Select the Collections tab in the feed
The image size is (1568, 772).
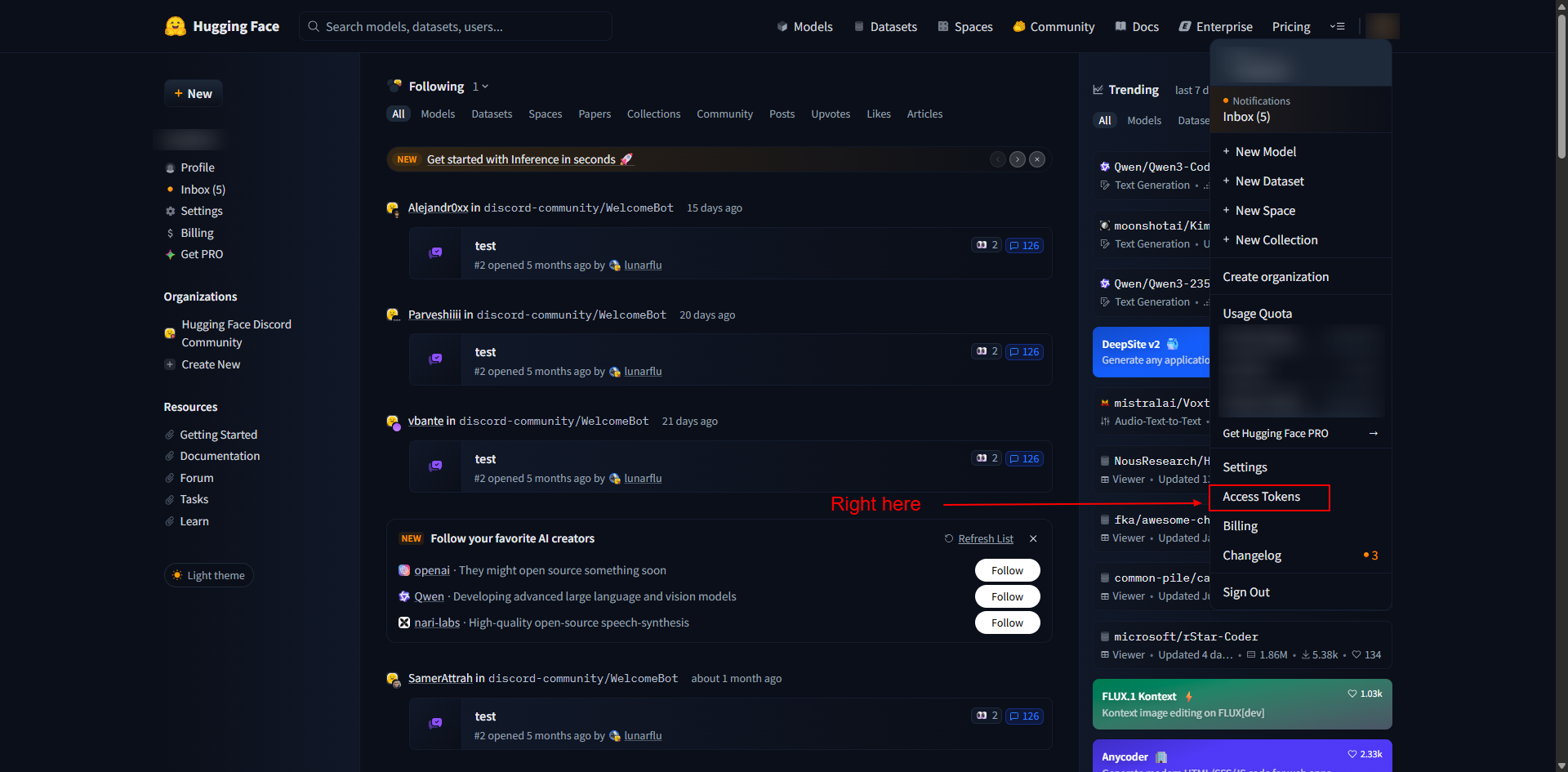[x=653, y=114]
